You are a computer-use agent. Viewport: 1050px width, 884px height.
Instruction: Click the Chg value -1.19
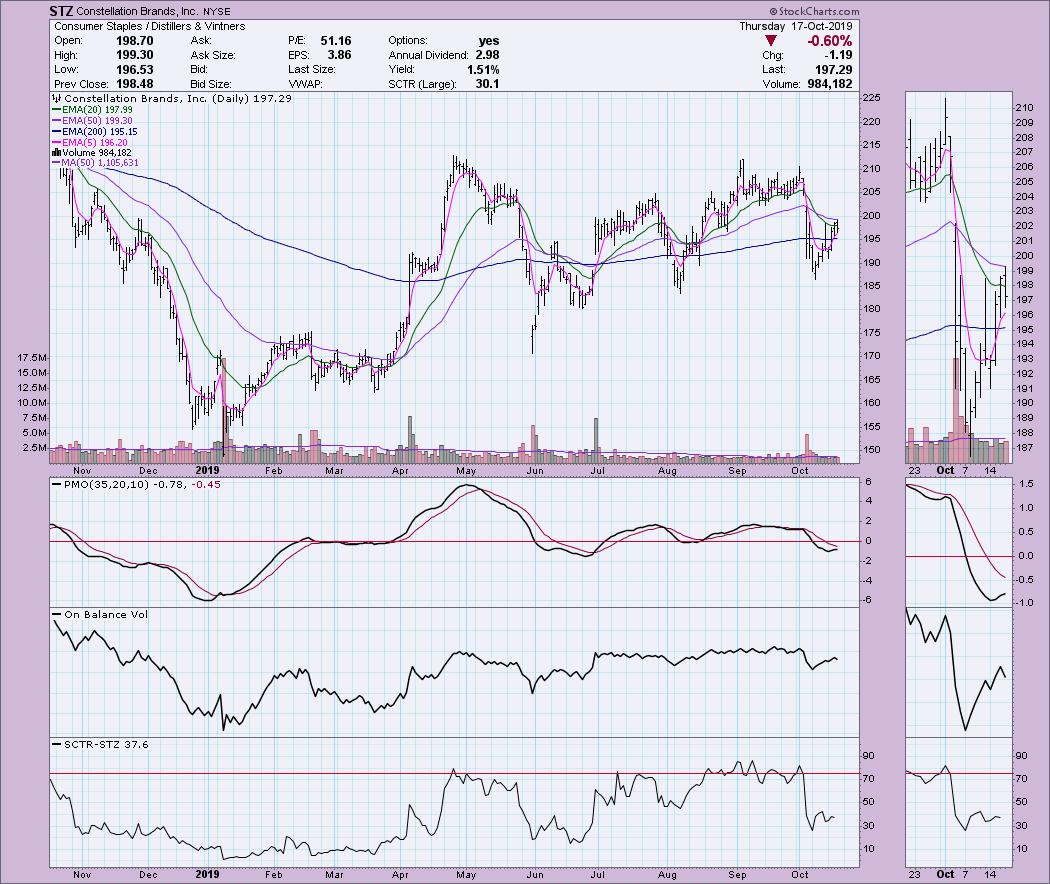(x=838, y=55)
